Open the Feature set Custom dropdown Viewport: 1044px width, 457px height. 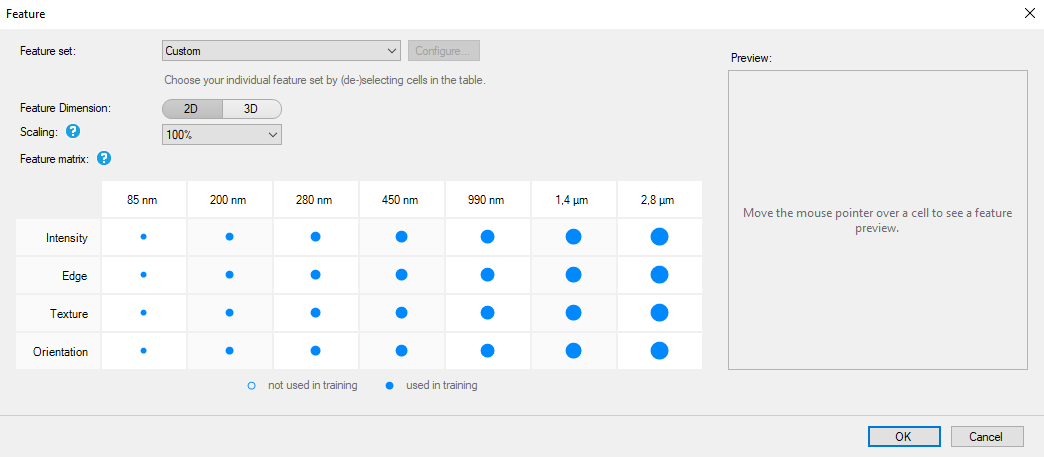point(281,51)
